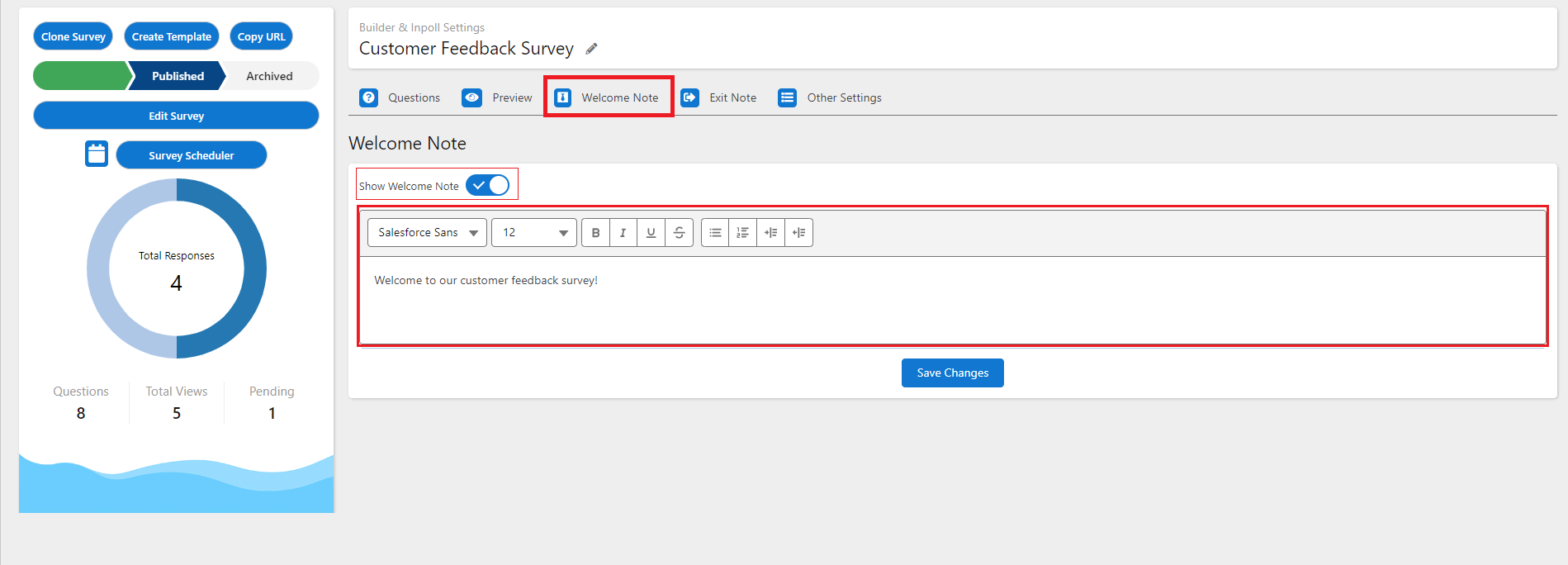Apply italic formatting in the editor
This screenshot has width=1568, height=565.
[623, 233]
